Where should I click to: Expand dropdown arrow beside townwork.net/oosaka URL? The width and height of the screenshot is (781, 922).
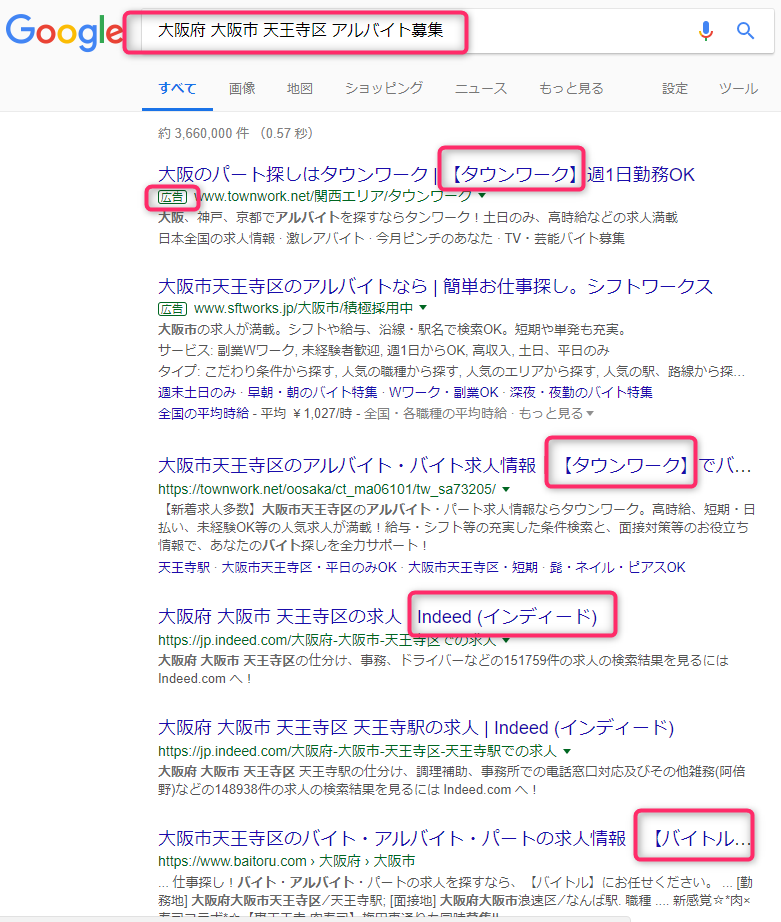point(507,489)
